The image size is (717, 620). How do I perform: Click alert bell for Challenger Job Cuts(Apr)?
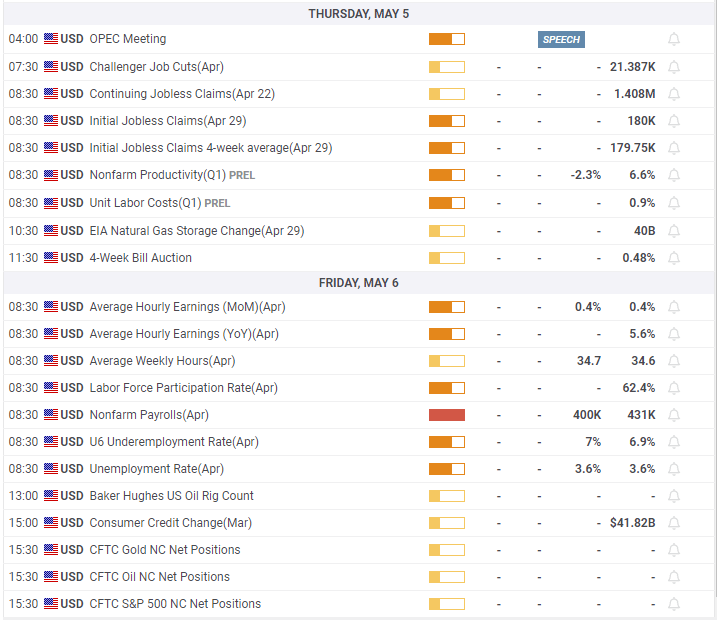[x=674, y=67]
